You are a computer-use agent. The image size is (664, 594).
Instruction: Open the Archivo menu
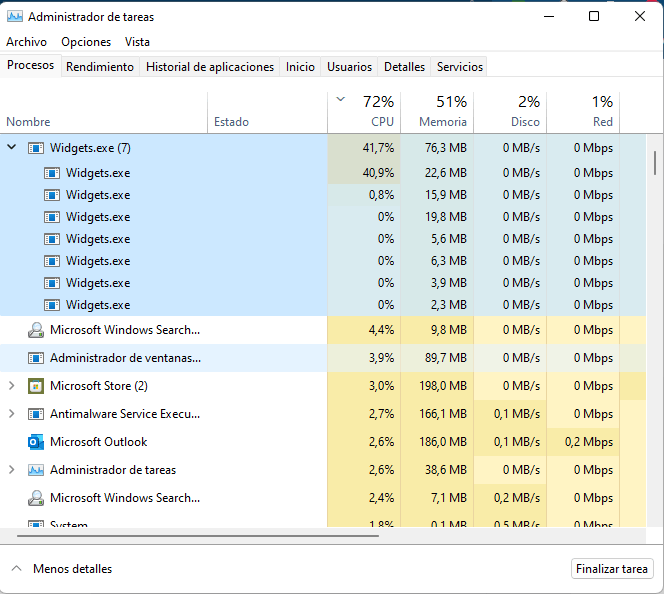tap(26, 42)
